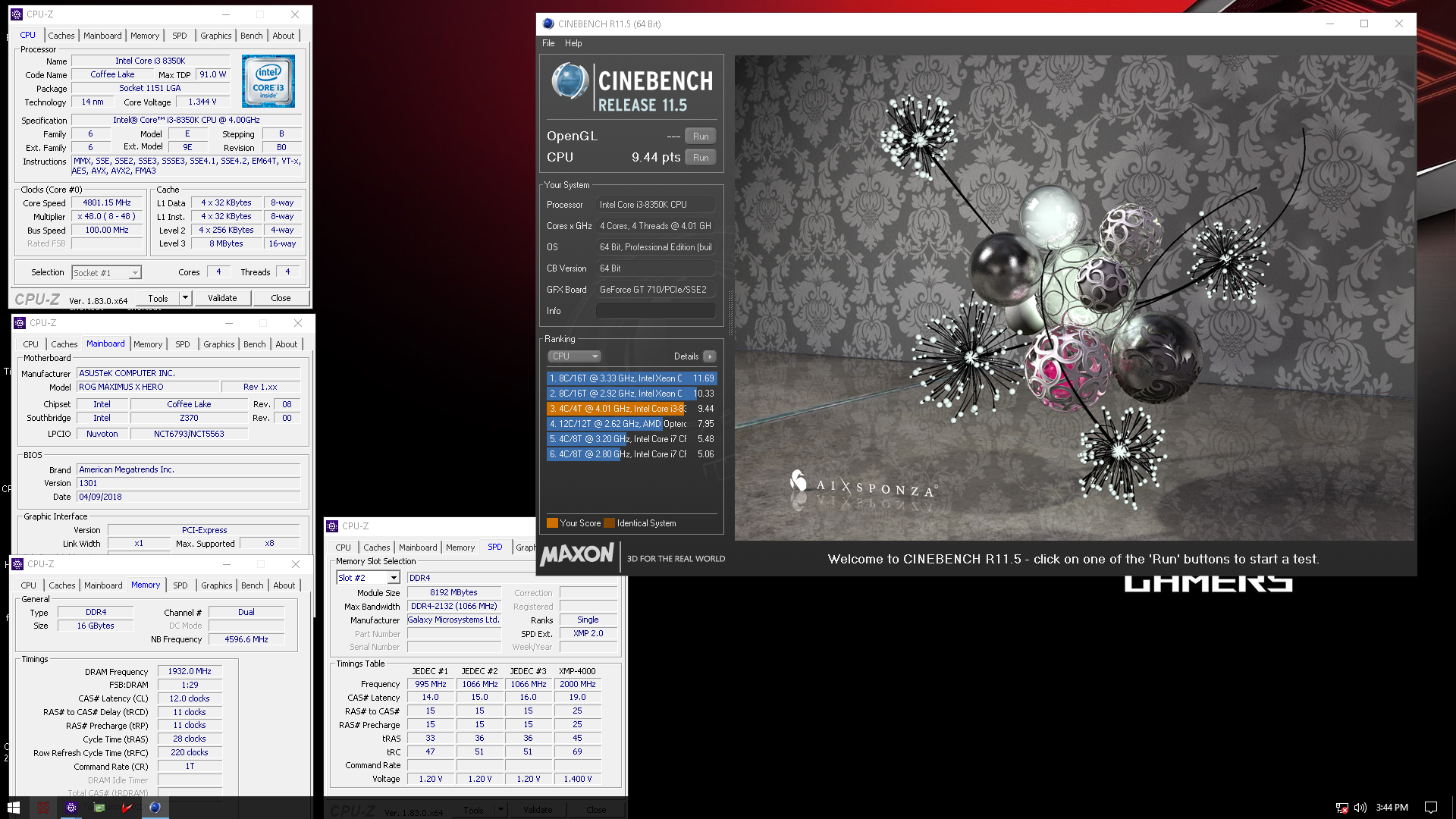
Task: Open the volume speaker tray icon
Action: [1360, 808]
